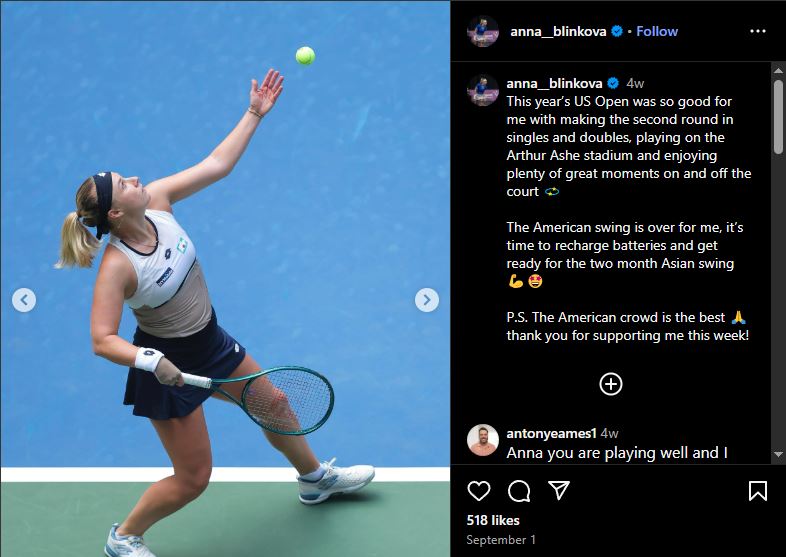Click the comments scrollbar thumb

(778, 116)
